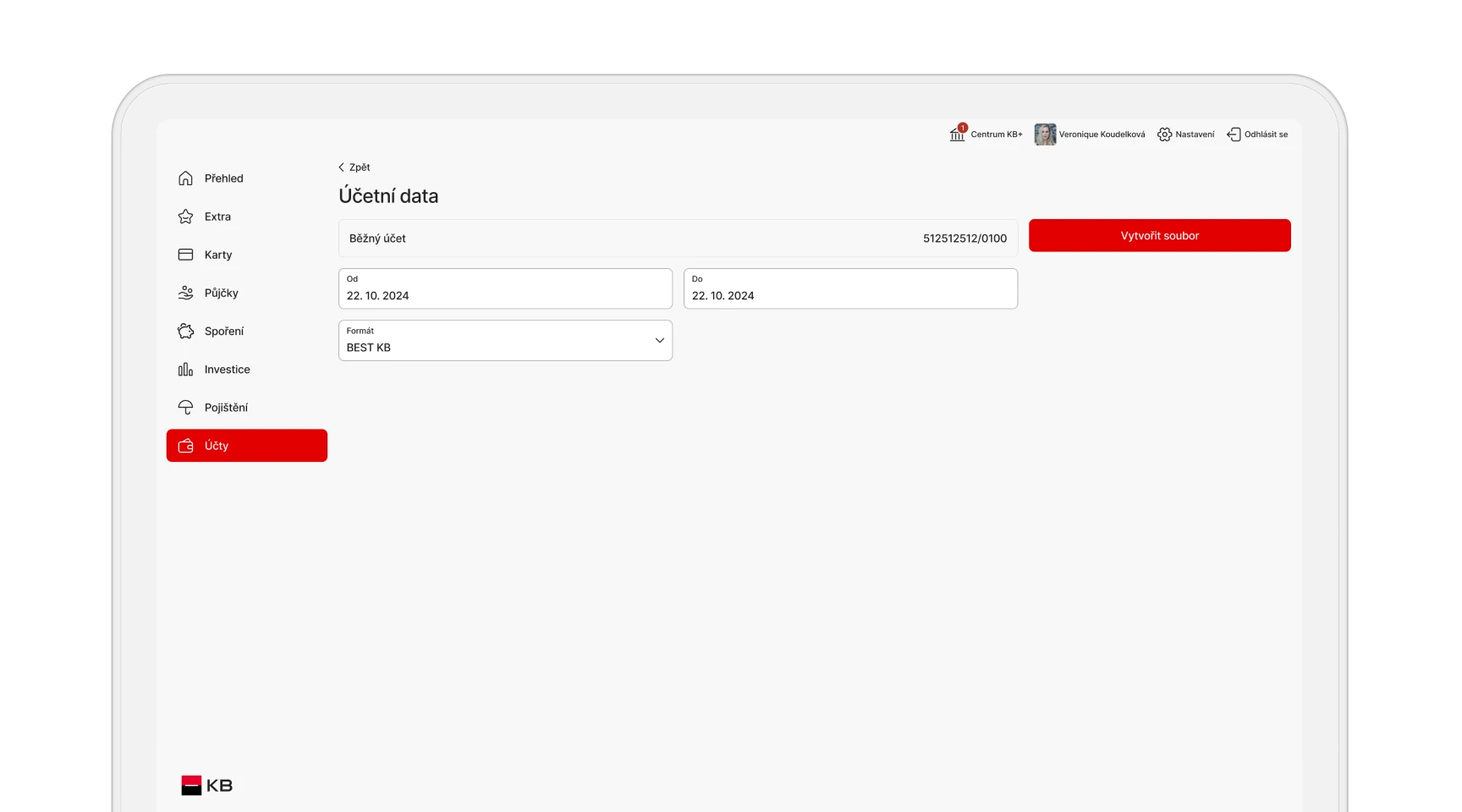Click the Odhlásit se logout icon

(x=1234, y=134)
